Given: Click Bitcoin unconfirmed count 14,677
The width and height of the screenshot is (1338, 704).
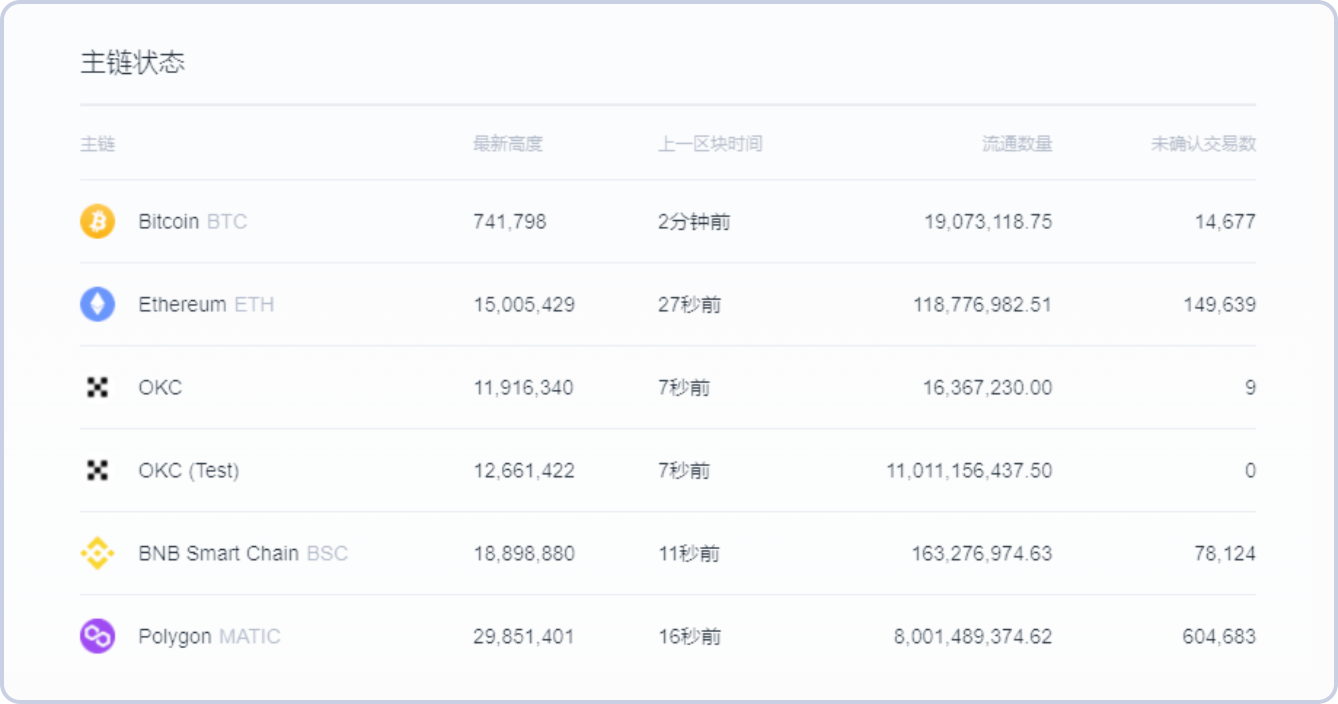Looking at the screenshot, I should pyautogui.click(x=1225, y=221).
